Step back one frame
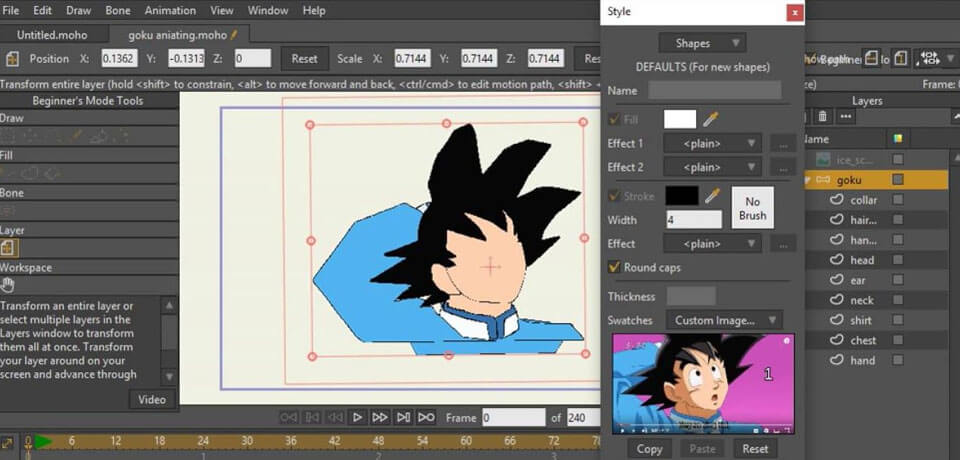 pos(334,418)
